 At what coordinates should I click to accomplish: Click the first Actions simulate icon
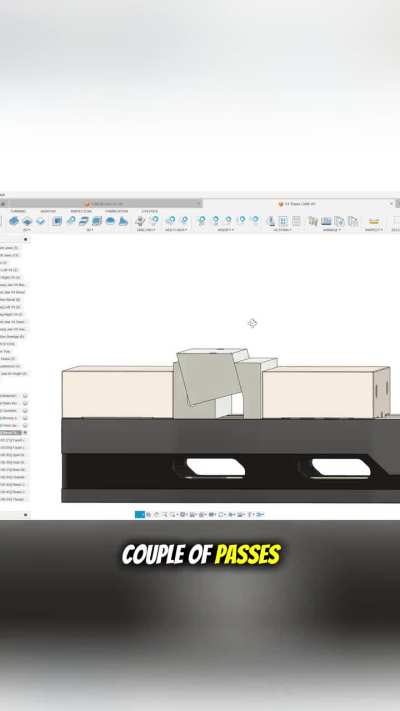coord(271,221)
